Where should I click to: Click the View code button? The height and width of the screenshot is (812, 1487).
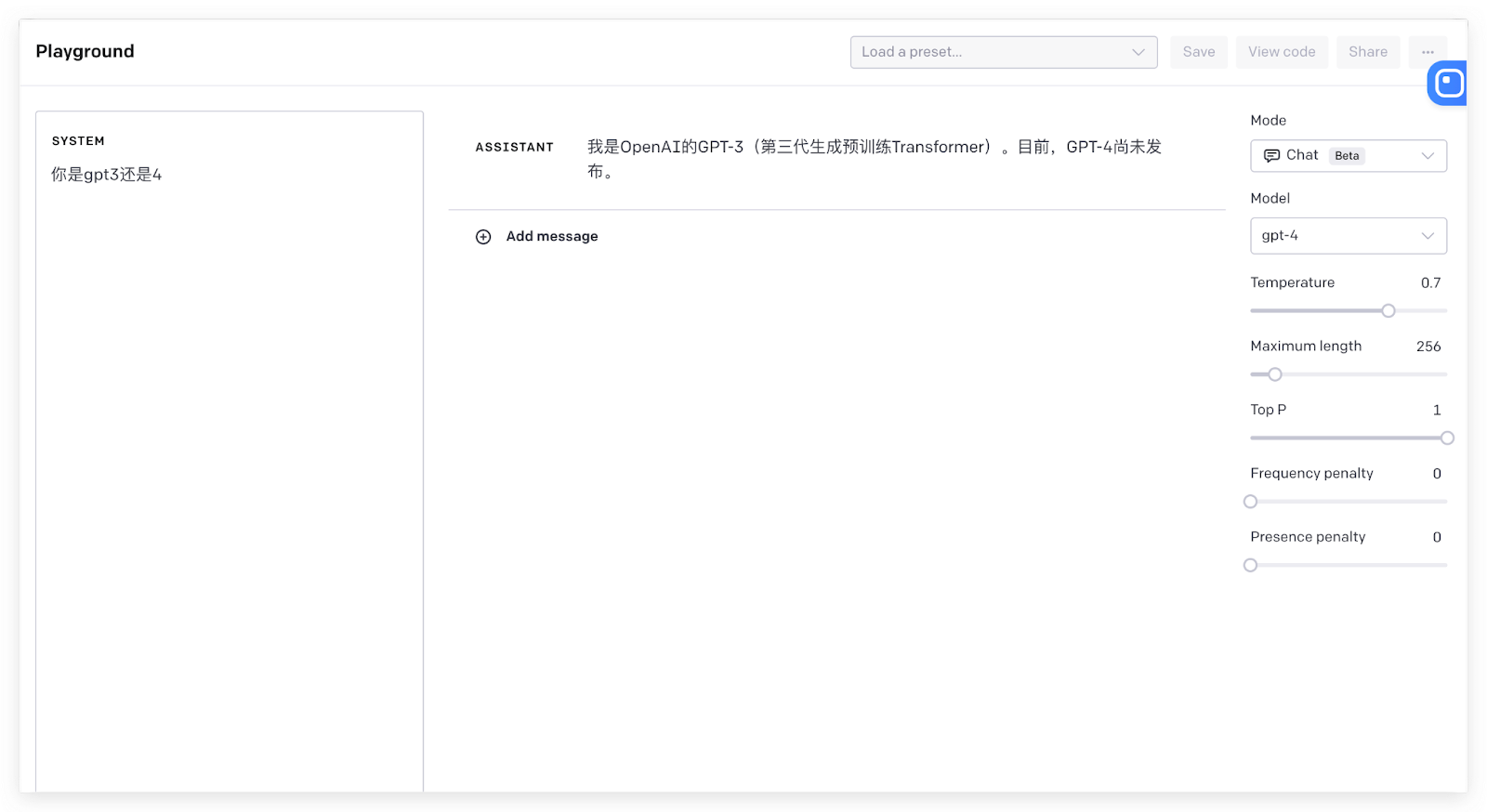1281,52
